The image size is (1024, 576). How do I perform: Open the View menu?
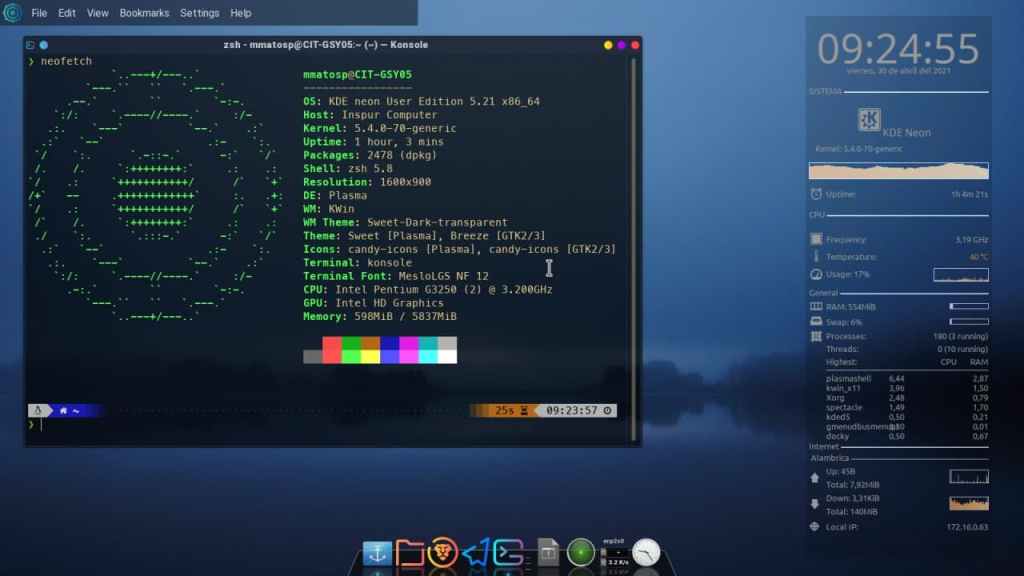point(97,13)
